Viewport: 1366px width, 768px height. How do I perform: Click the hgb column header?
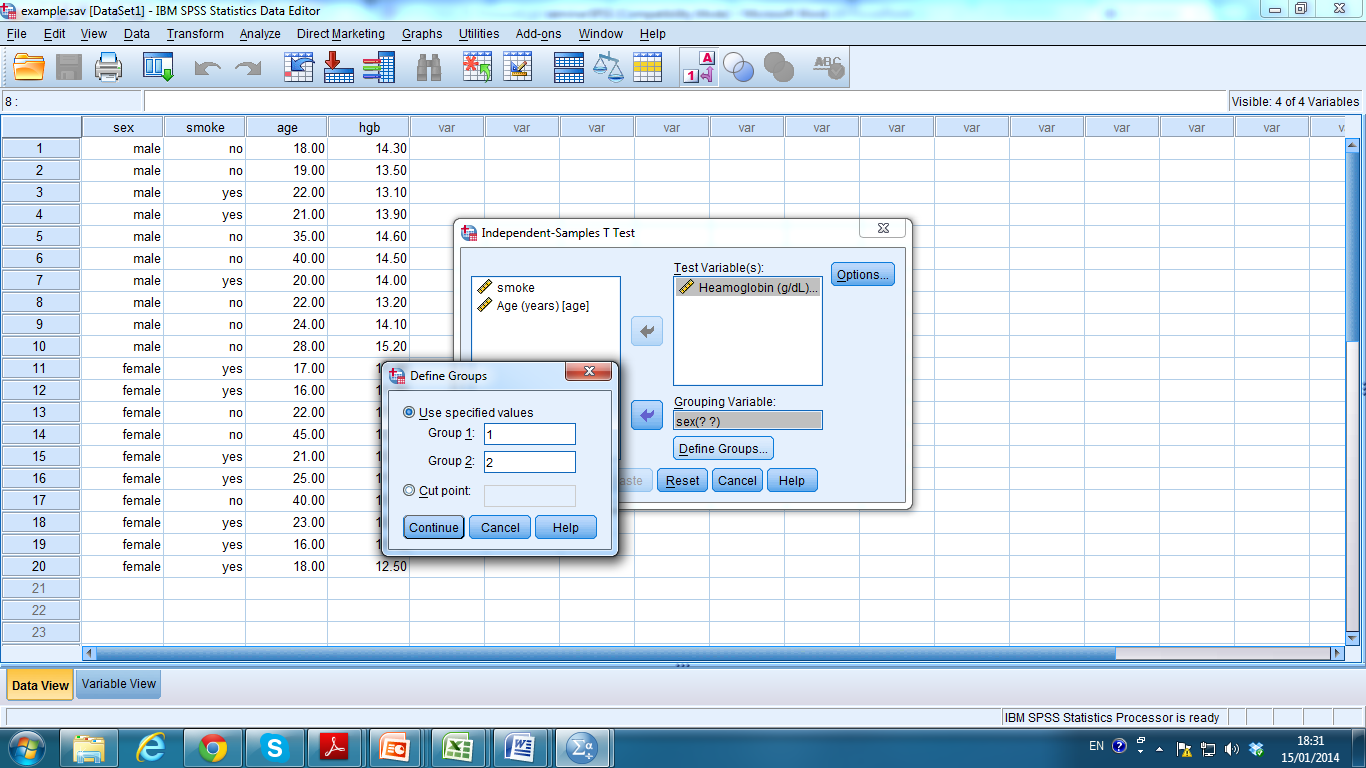(369, 127)
